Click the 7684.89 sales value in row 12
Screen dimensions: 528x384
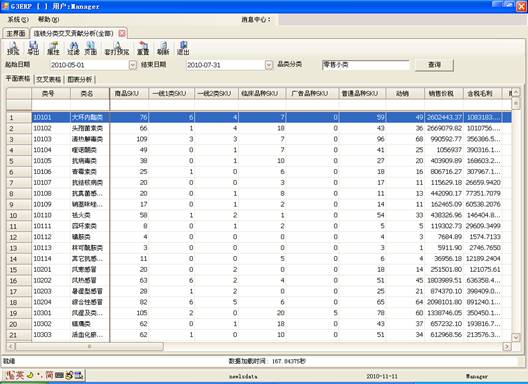coord(450,237)
